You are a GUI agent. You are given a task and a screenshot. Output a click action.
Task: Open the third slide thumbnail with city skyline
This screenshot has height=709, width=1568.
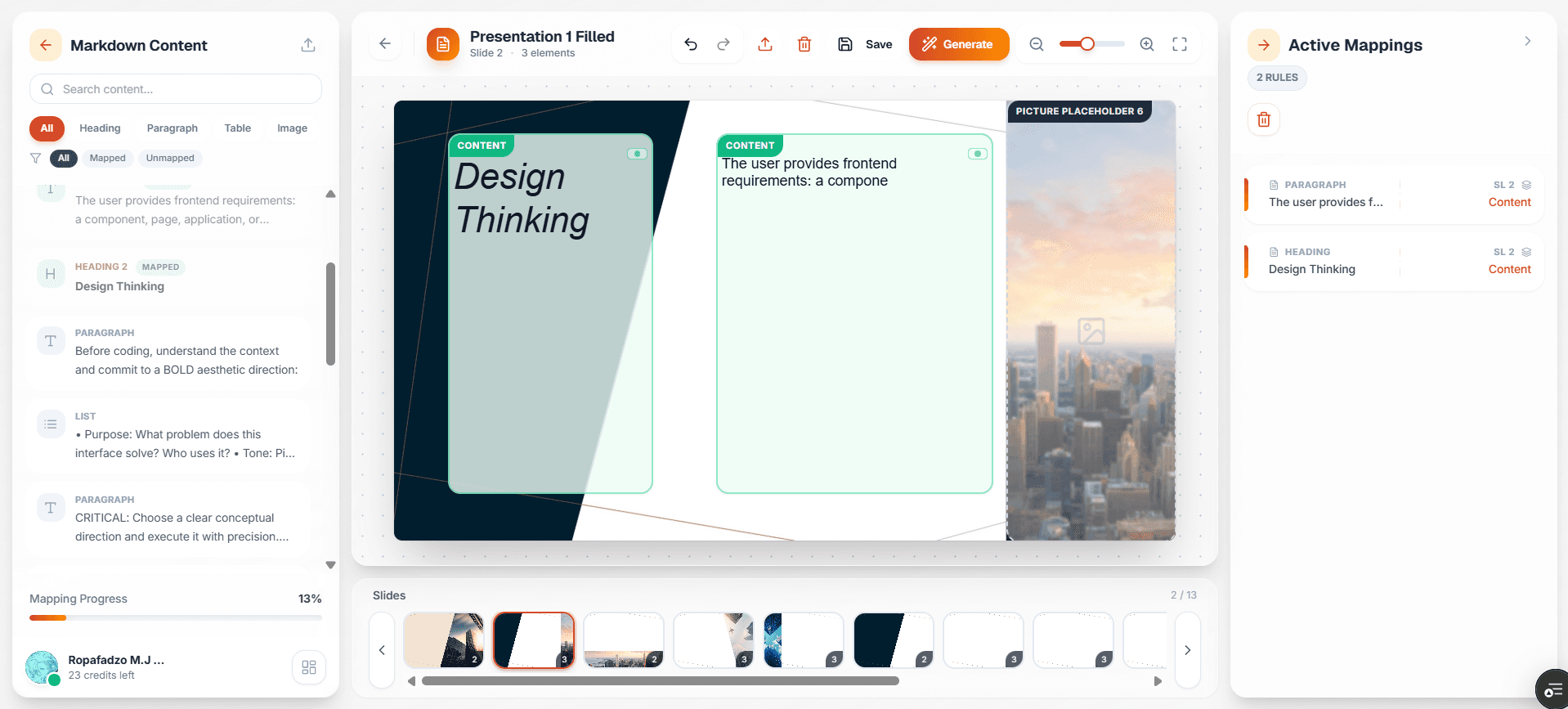pyautogui.click(x=624, y=640)
